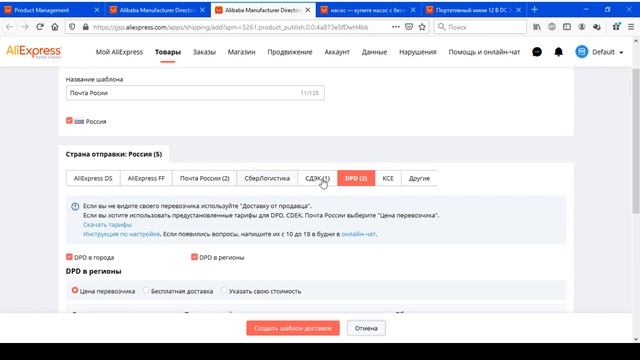The height and width of the screenshot is (360, 640).
Task: Save page to Pocket icon
Action: (x=409, y=27)
